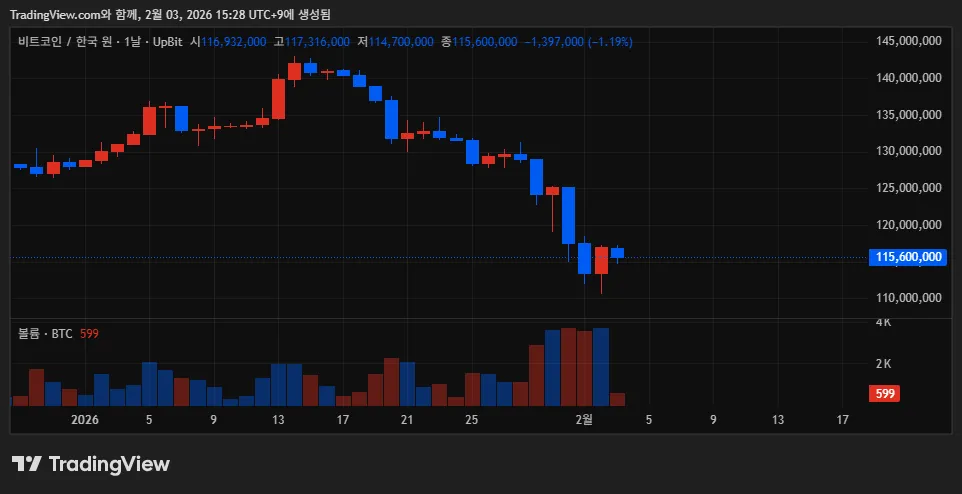Click the blue 115,600,000 current price label
962x494 pixels.
(x=908, y=257)
